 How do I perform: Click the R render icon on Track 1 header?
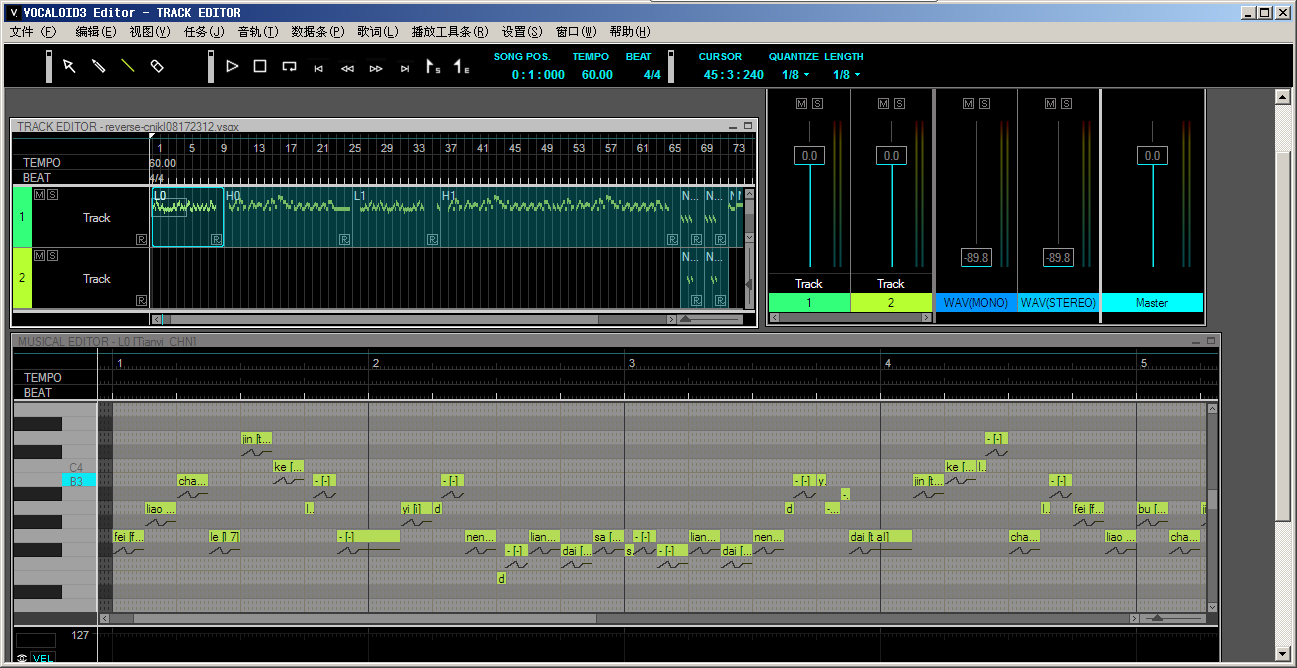point(141,240)
